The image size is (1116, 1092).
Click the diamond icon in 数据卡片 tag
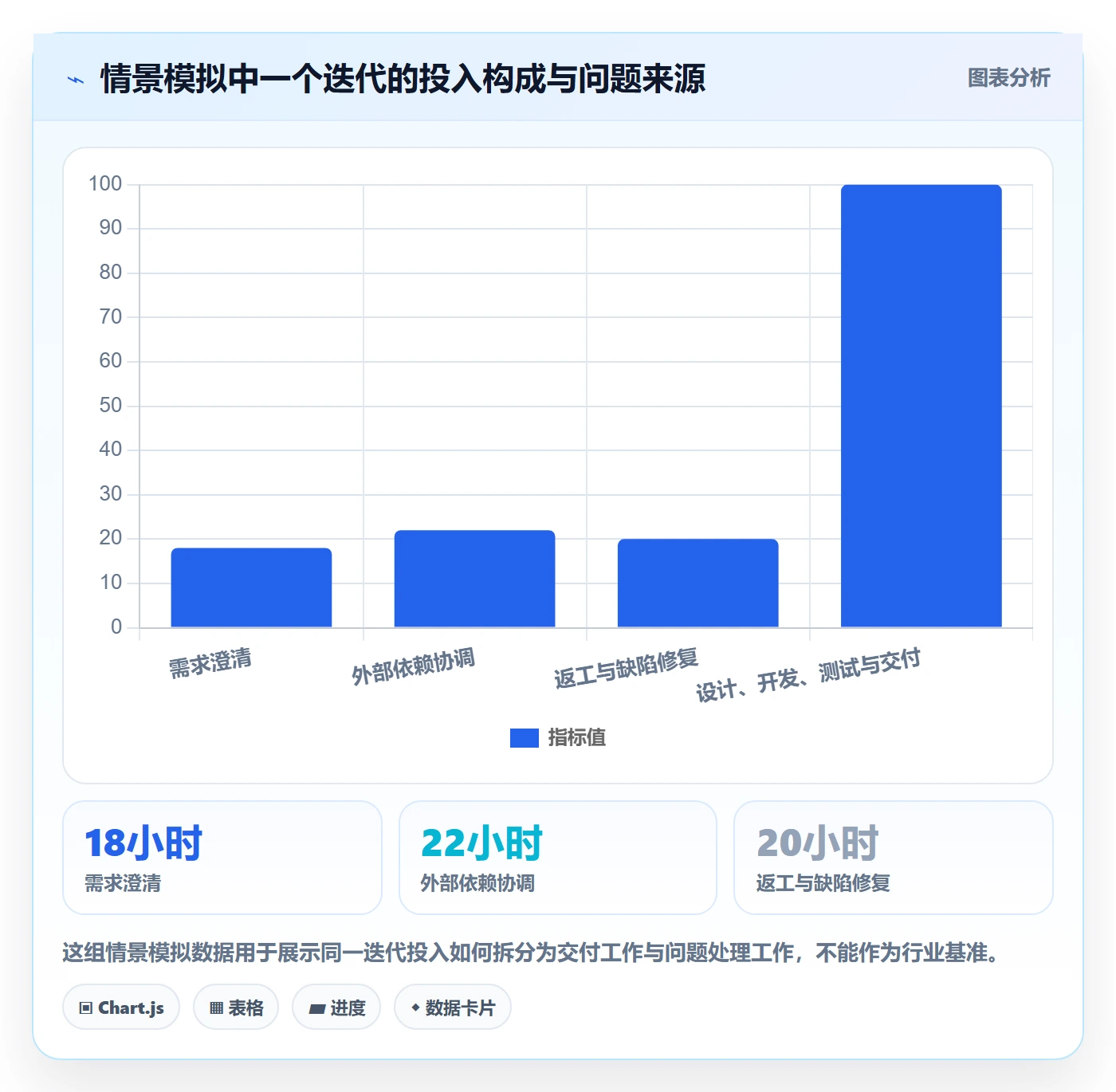pos(415,1008)
